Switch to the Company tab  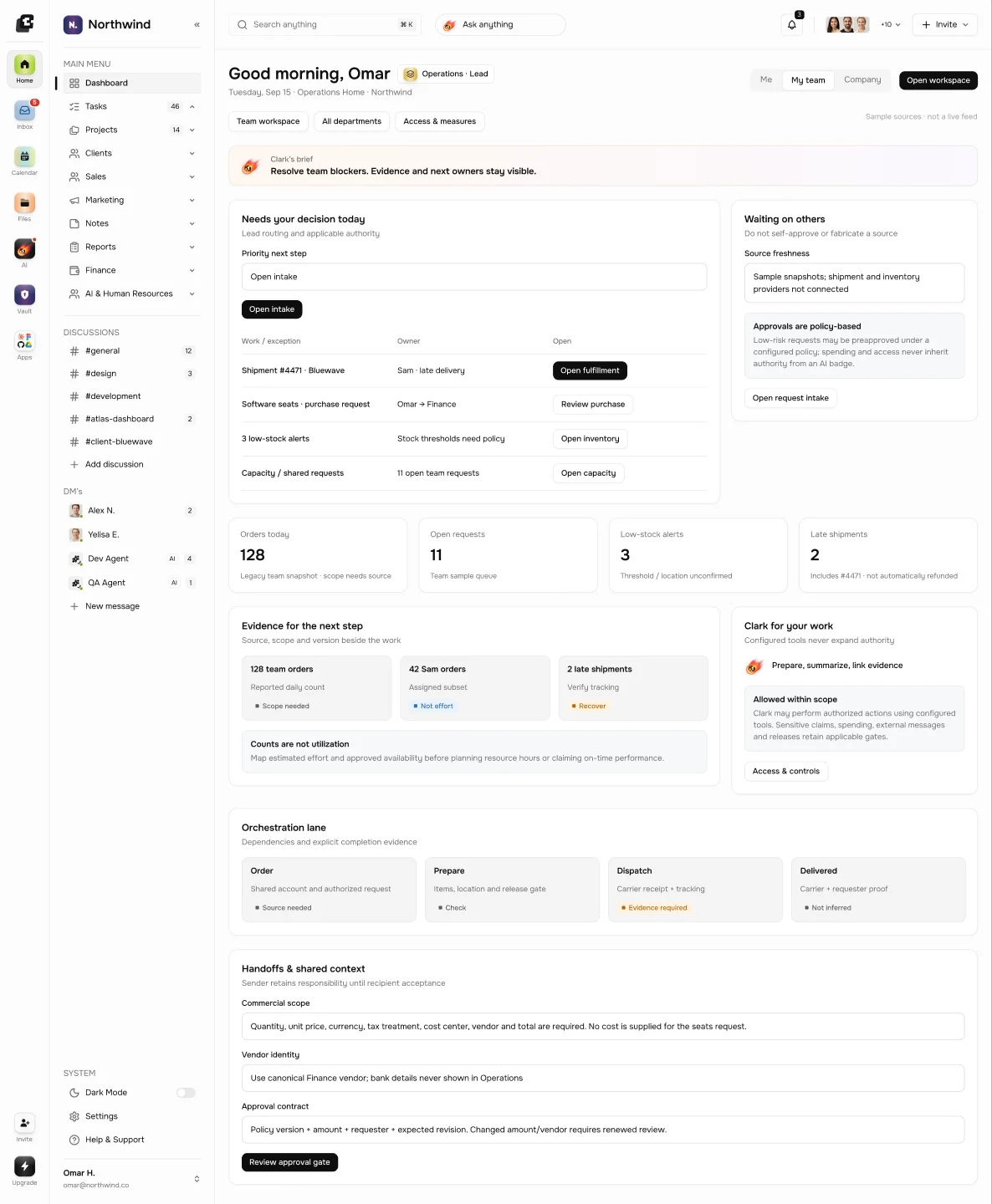(862, 80)
